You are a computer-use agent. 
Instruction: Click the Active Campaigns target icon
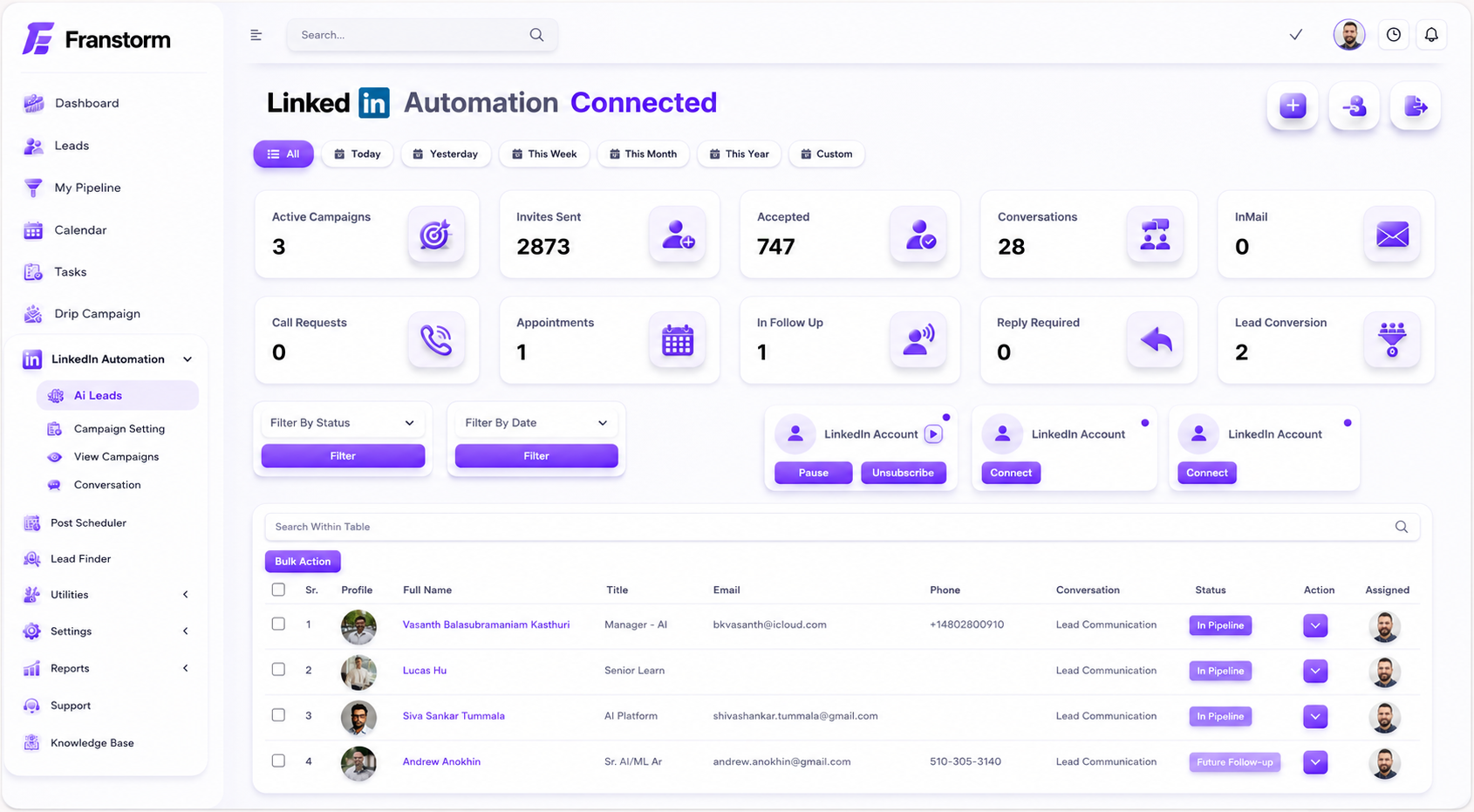click(435, 235)
